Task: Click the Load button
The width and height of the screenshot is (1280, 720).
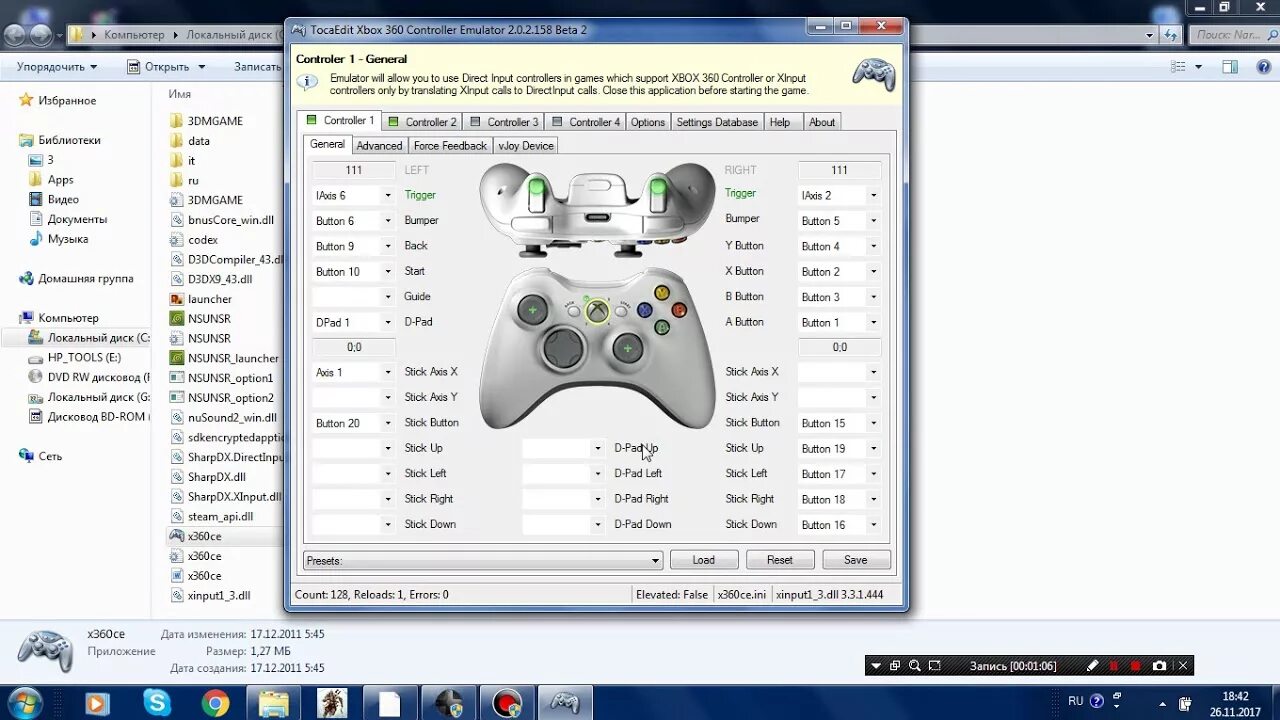Action: [704, 560]
